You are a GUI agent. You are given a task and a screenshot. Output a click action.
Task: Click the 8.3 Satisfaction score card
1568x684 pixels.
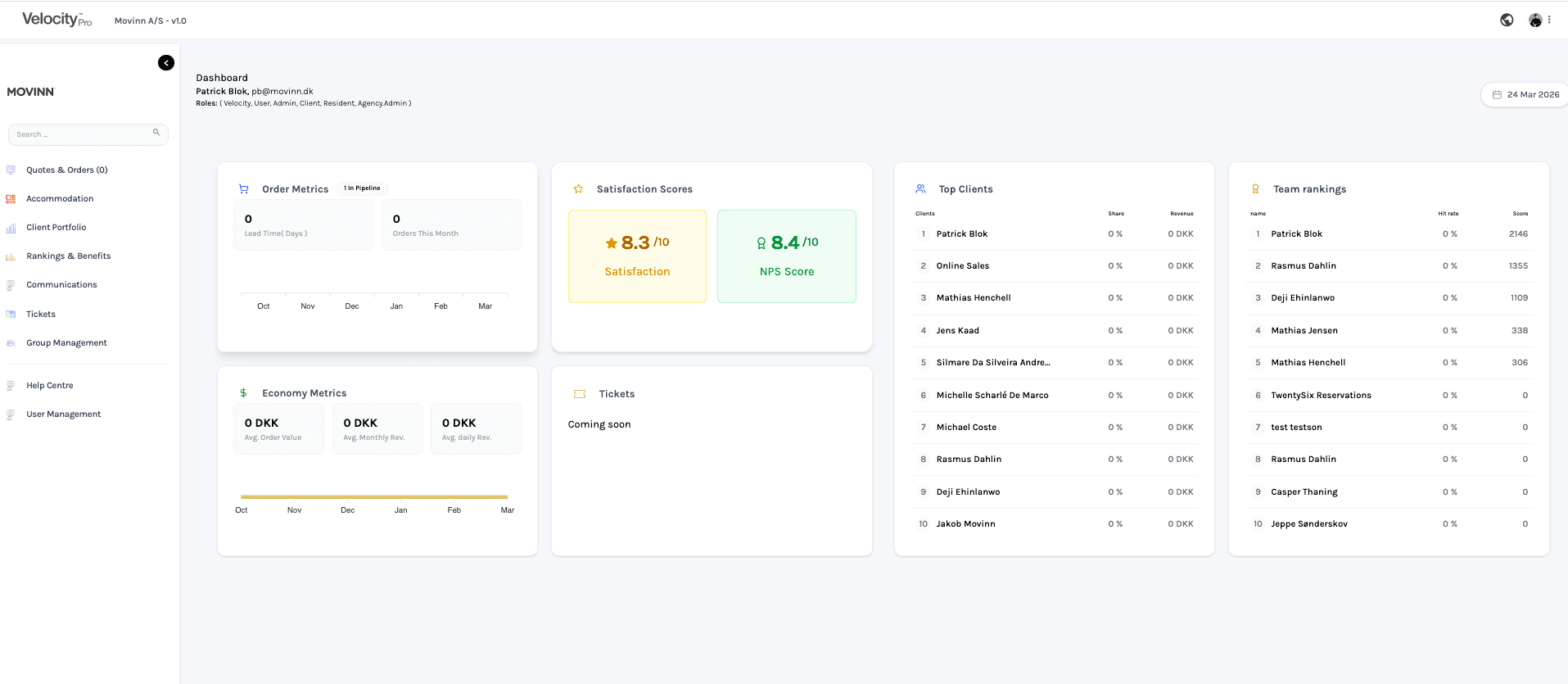tap(637, 256)
